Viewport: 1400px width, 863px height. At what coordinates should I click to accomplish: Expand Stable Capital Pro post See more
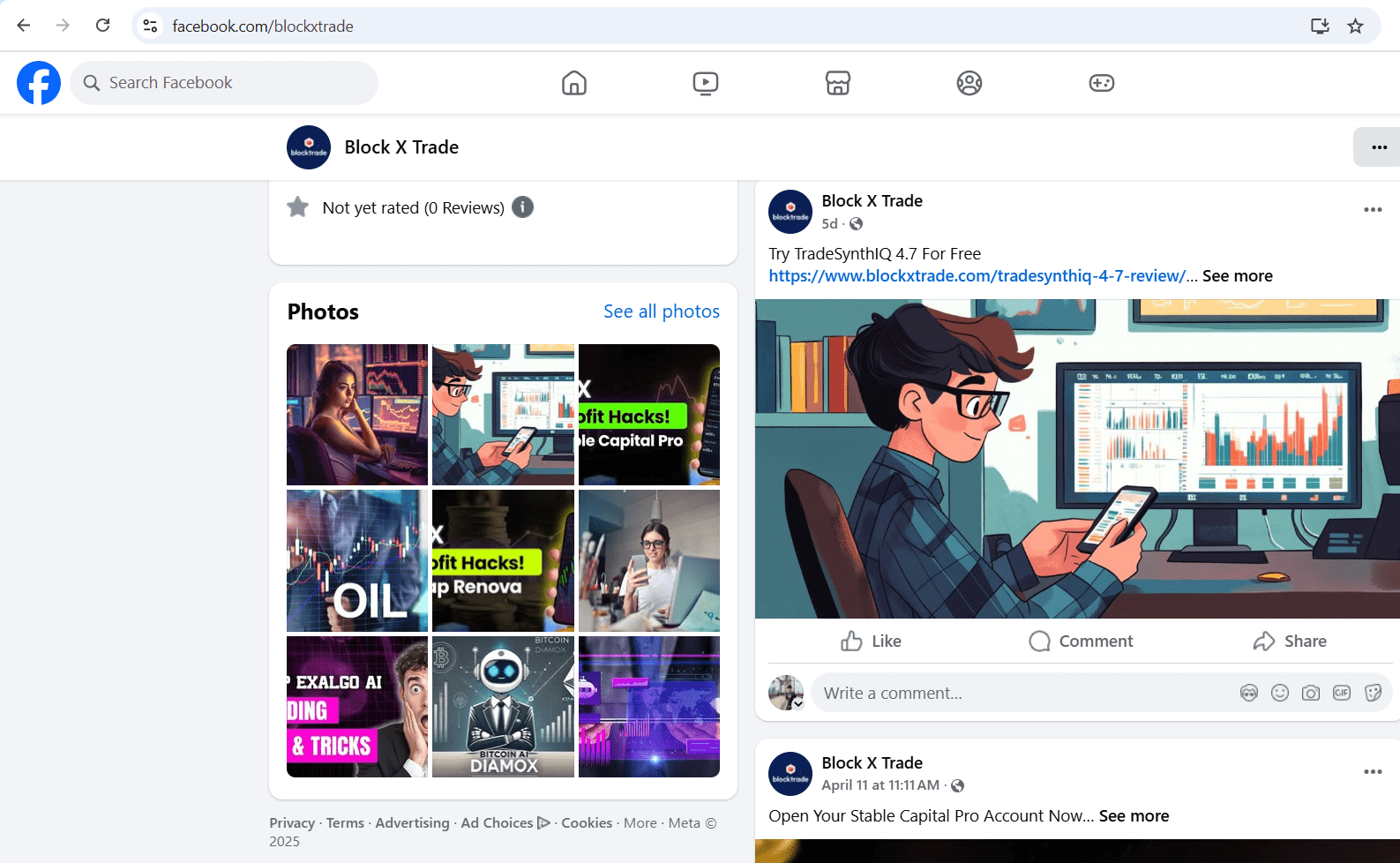(x=1134, y=816)
